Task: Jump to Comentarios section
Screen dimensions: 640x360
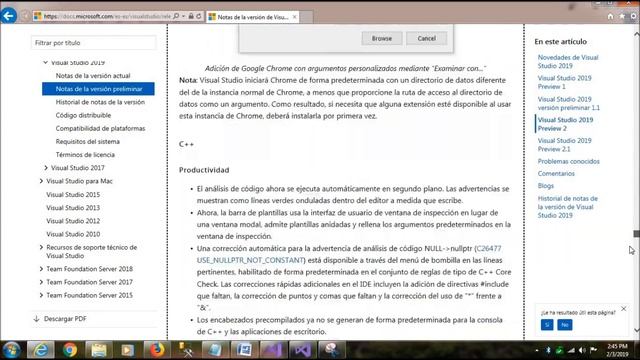Action: (556, 173)
